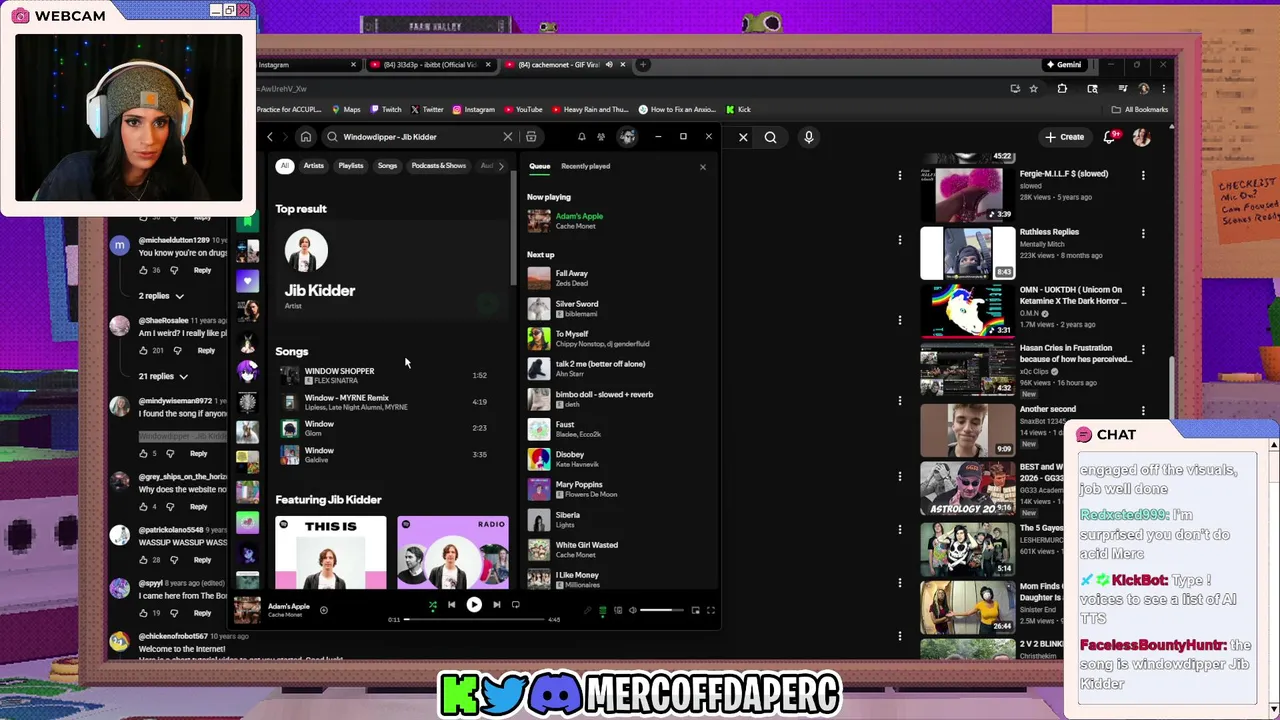Open Spotify miniplayer
Screen dimensions: 1280x720
click(695, 610)
